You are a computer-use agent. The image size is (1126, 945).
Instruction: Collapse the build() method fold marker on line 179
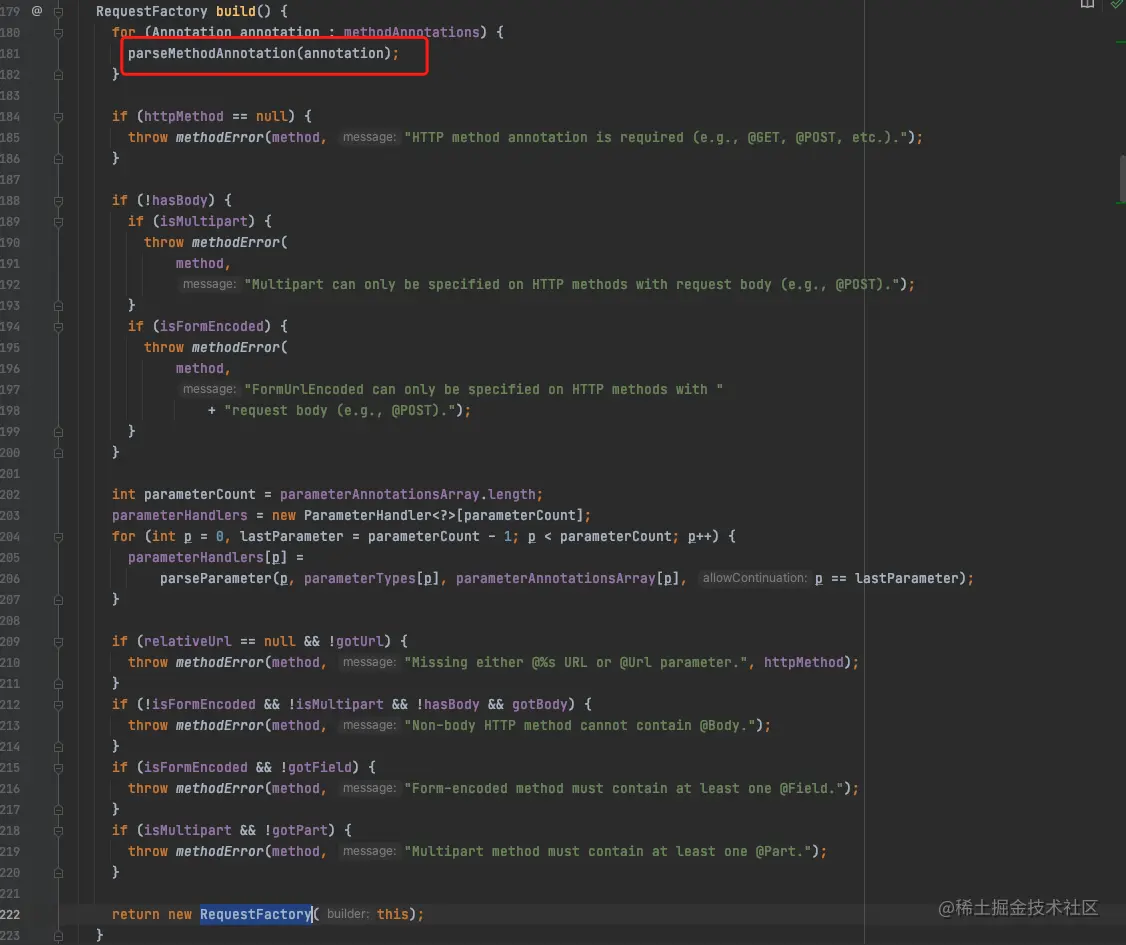[x=58, y=11]
